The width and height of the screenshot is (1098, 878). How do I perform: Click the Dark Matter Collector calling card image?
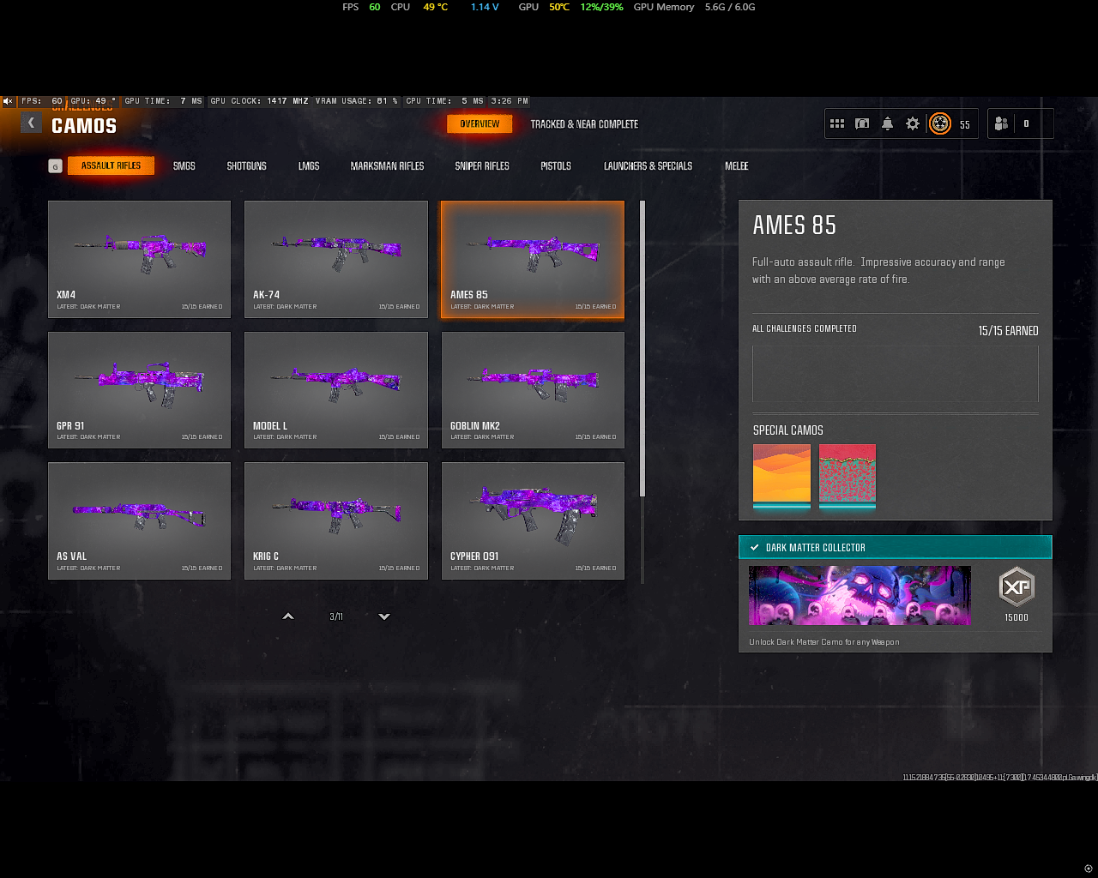point(860,595)
